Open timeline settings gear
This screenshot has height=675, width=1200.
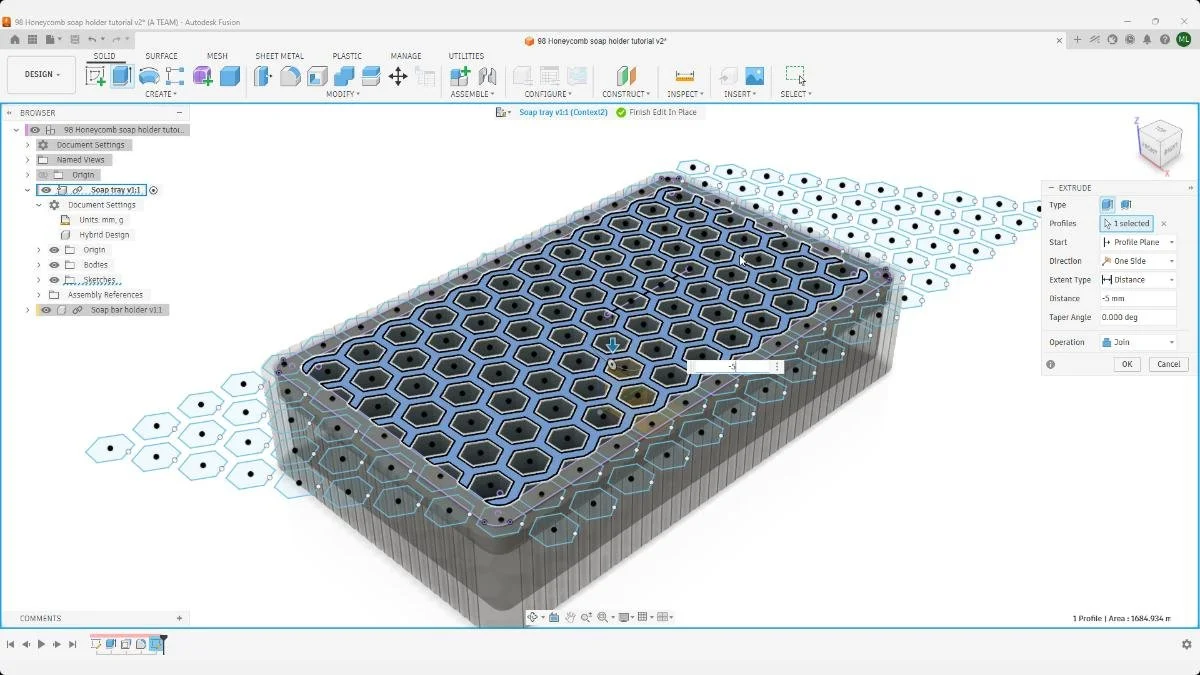(x=1186, y=644)
